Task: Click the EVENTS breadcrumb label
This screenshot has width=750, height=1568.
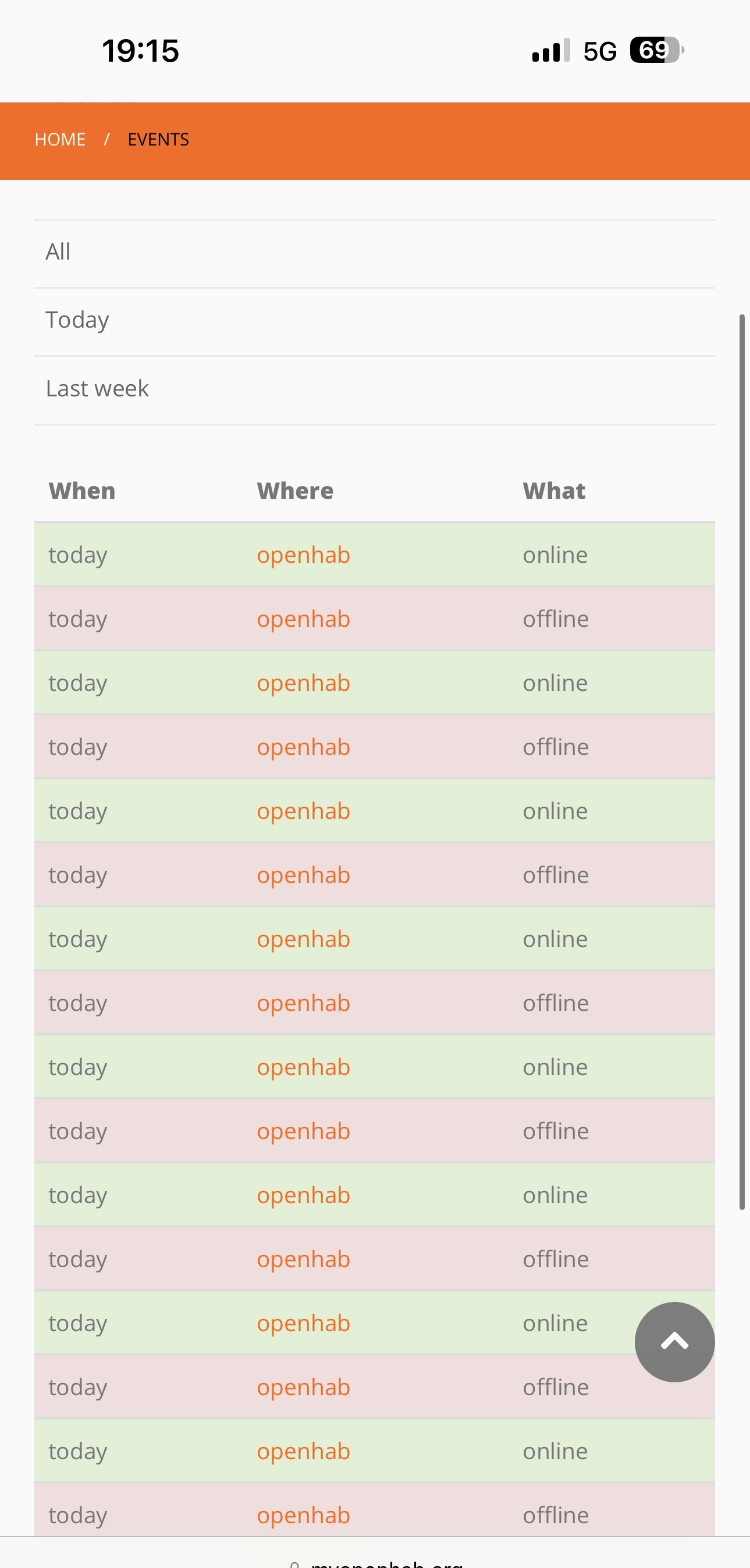Action: [158, 139]
